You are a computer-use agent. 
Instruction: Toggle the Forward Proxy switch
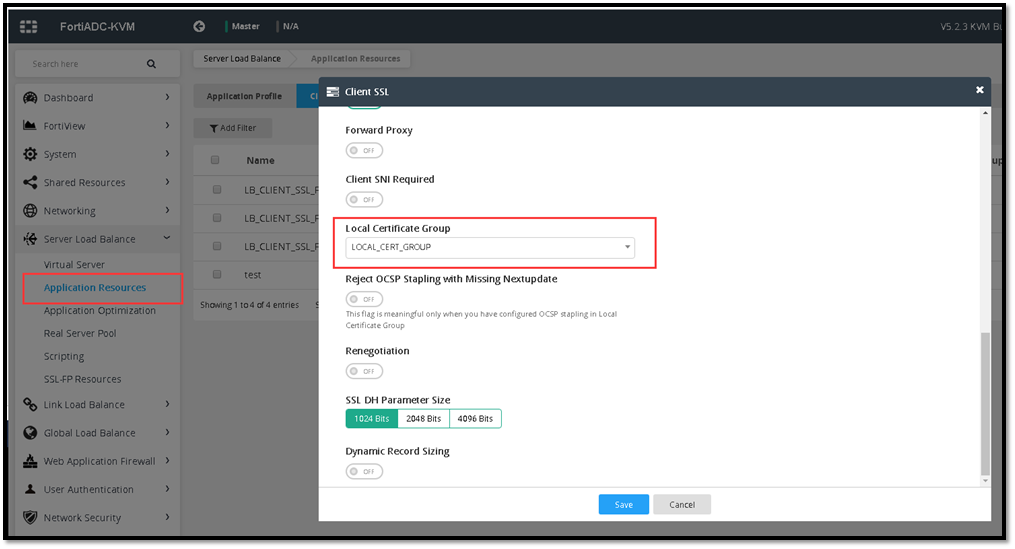coord(364,151)
